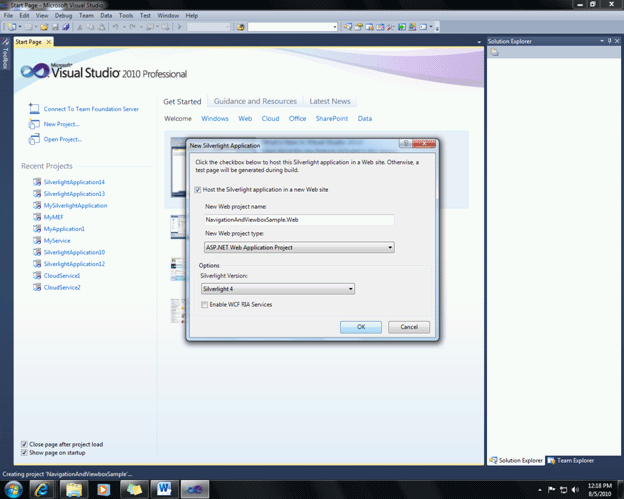This screenshot has width=624, height=499.
Task: Expand the New Project icon dropdown arrow
Action: pos(20,27)
